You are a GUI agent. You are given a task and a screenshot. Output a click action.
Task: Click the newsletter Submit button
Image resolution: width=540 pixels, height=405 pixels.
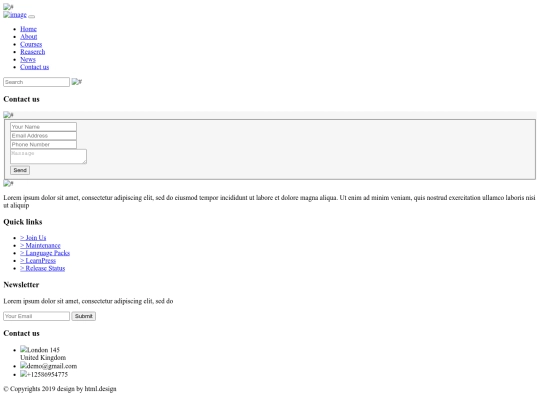point(84,316)
